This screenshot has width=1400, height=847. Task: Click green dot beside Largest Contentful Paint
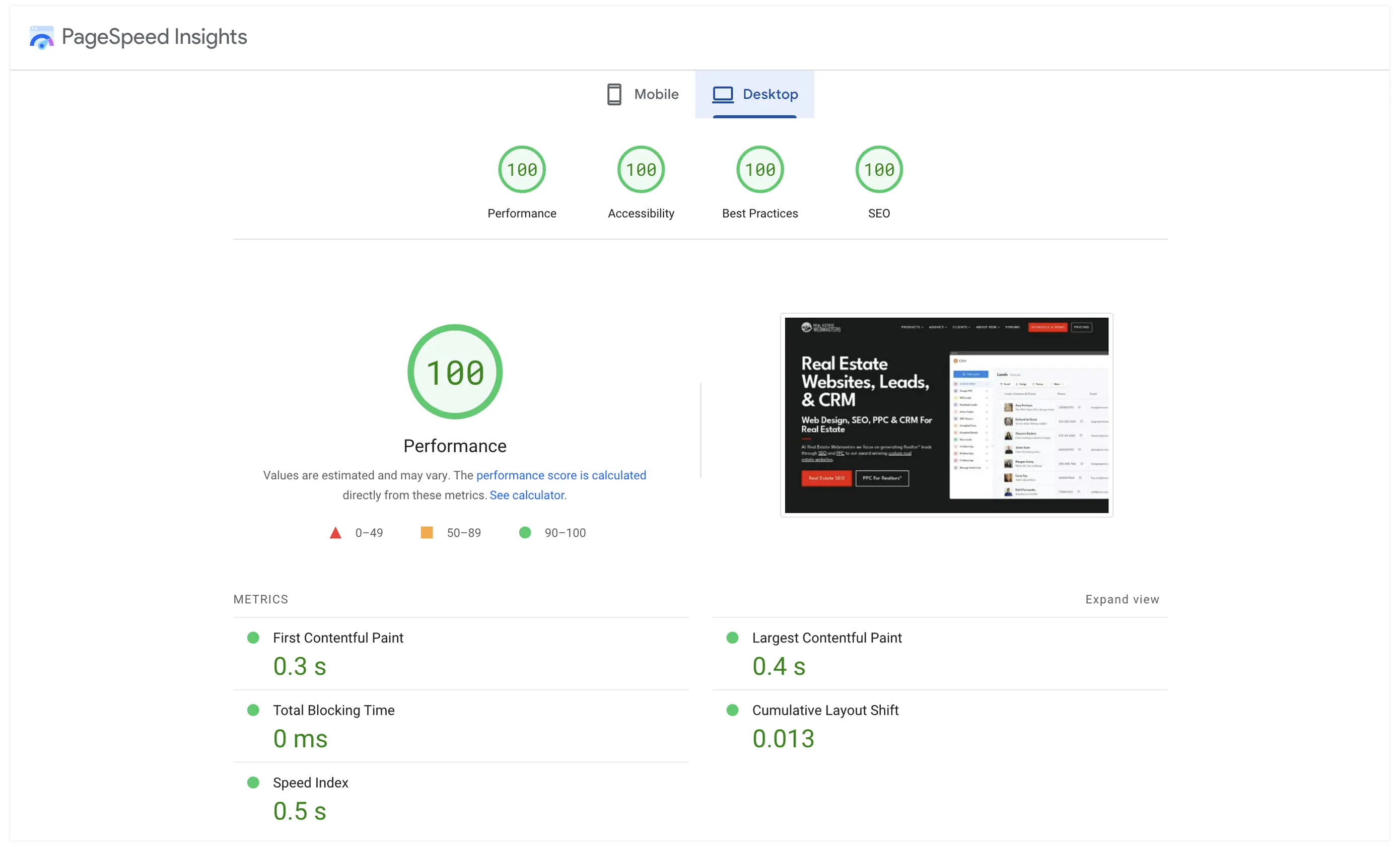tap(732, 638)
